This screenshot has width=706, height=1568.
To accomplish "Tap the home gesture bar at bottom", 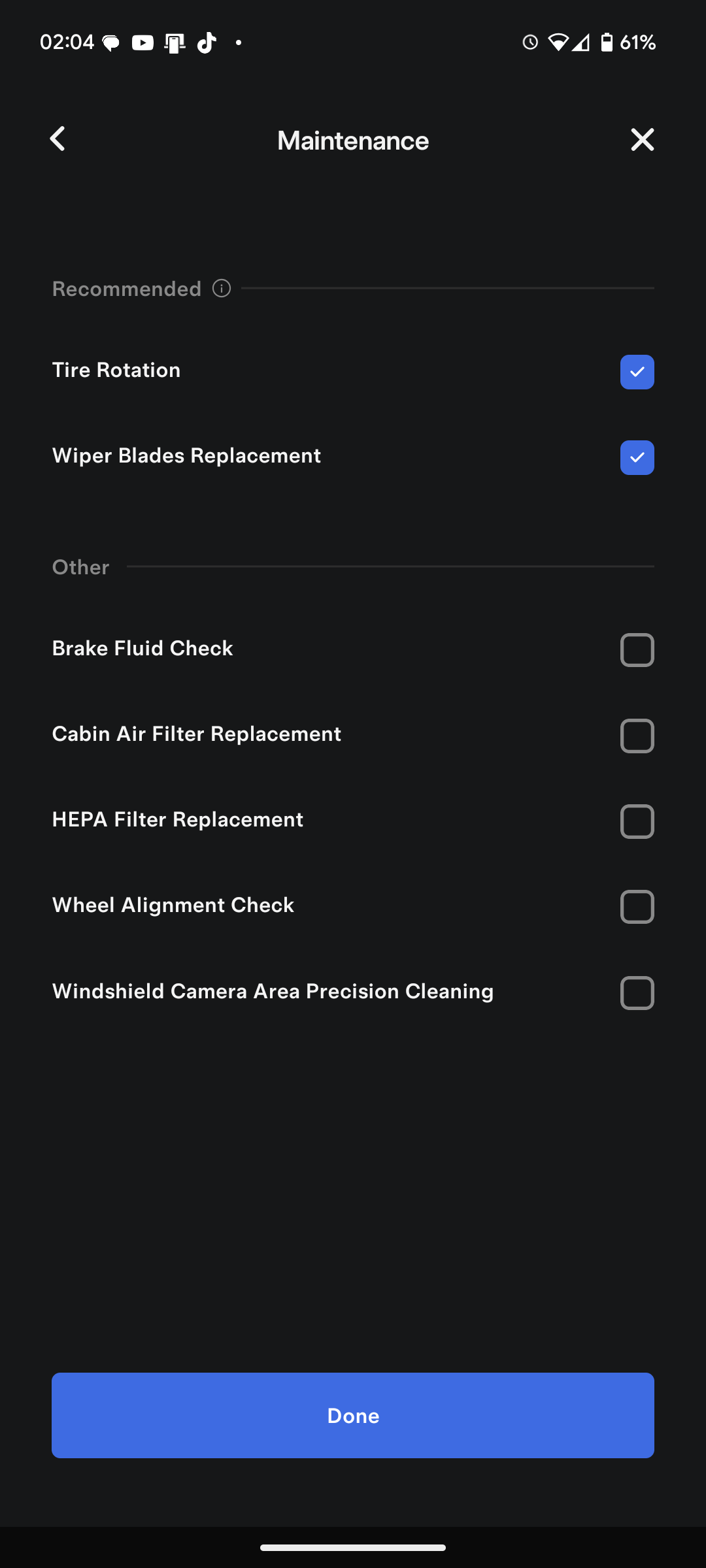I will click(x=353, y=1547).
